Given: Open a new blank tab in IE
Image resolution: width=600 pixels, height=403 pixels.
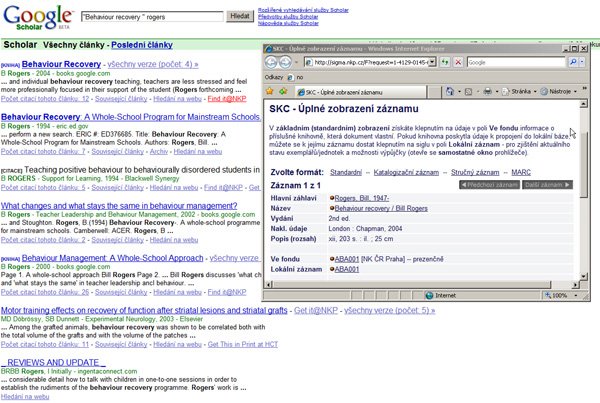Looking at the screenshot, I should pos(434,92).
